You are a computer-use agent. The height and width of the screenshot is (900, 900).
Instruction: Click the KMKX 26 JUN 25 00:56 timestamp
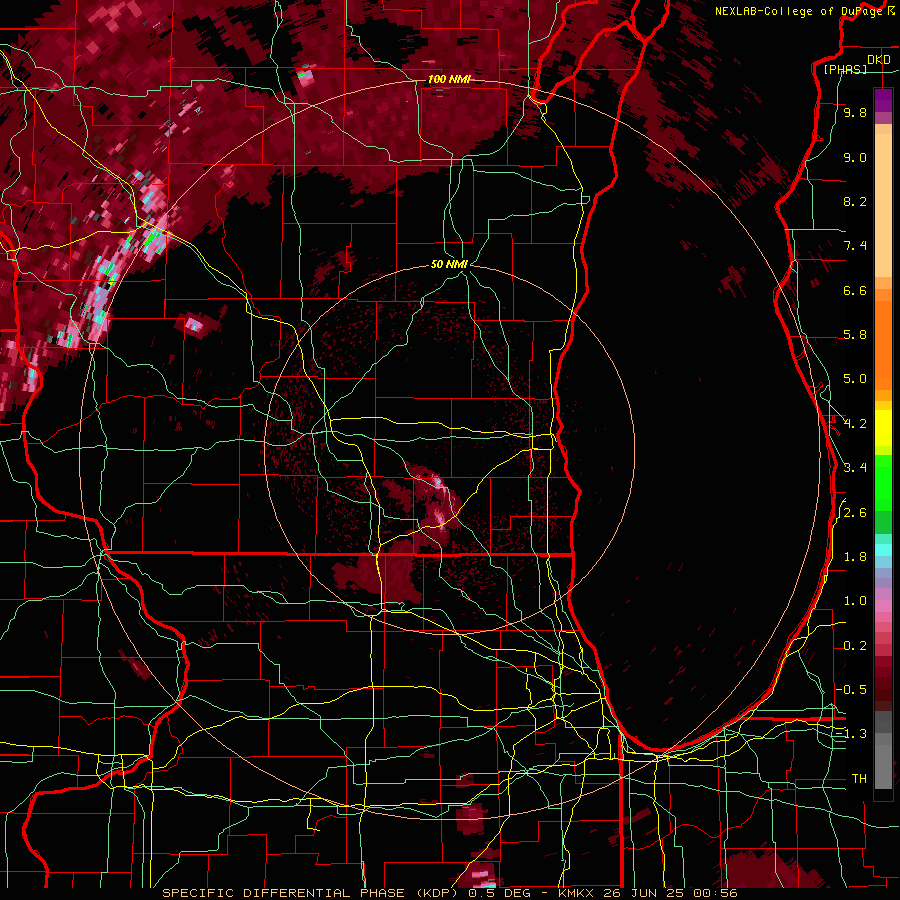pyautogui.click(x=647, y=893)
